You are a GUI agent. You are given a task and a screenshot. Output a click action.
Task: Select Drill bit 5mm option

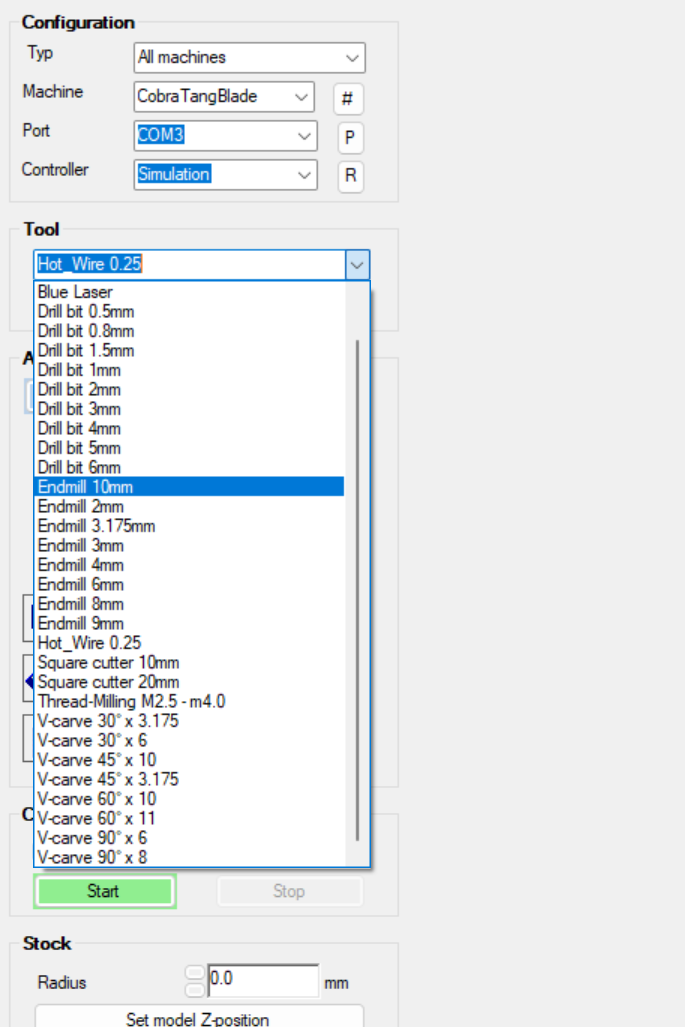pos(189,448)
